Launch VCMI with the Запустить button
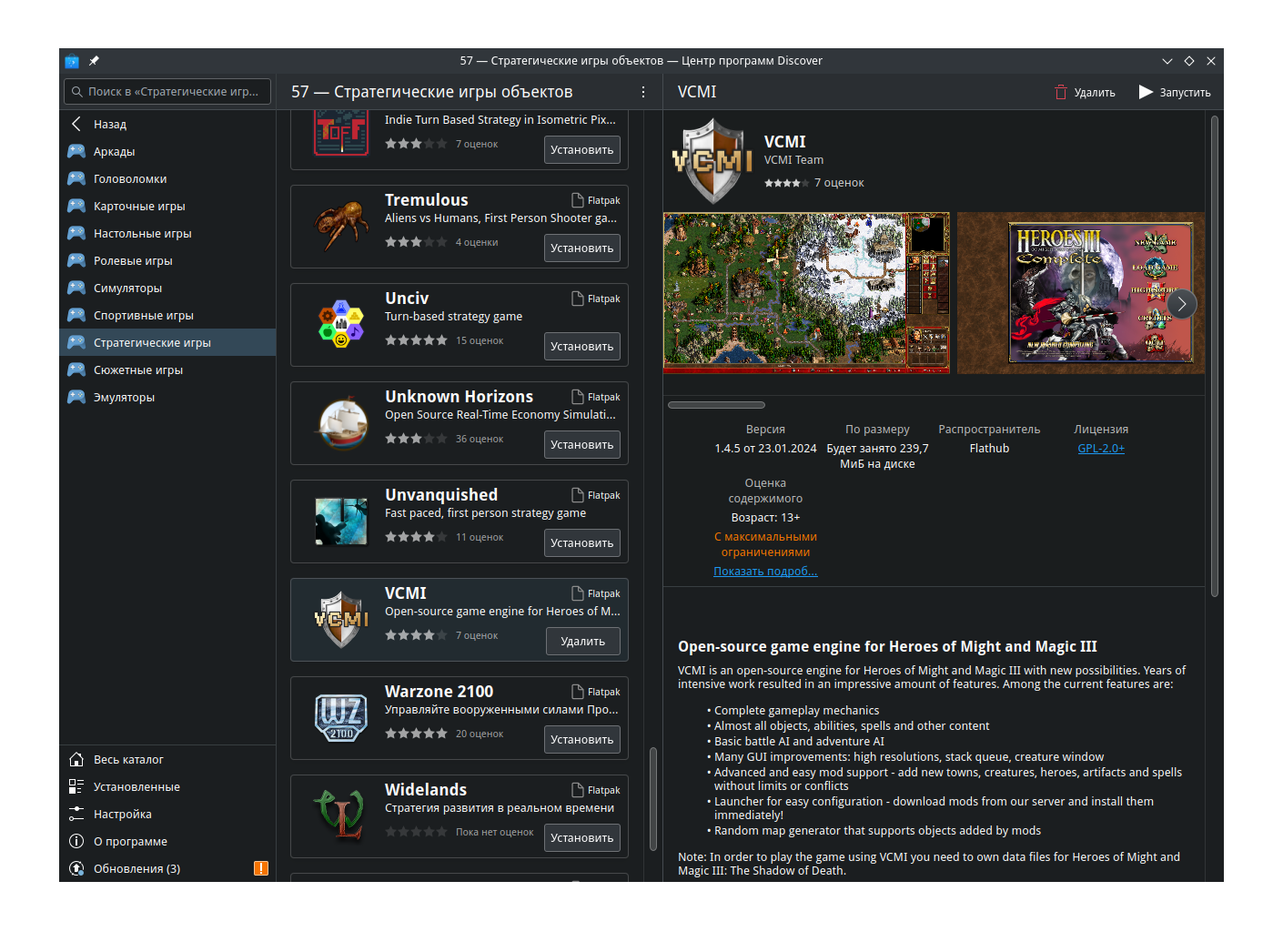Screen dimensions: 1283x952 pos(1175,92)
